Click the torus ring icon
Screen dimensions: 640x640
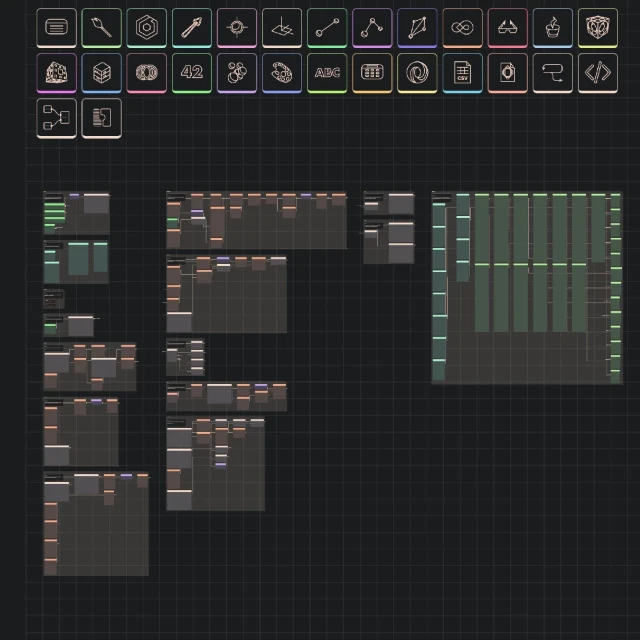pyautogui.click(x=147, y=73)
